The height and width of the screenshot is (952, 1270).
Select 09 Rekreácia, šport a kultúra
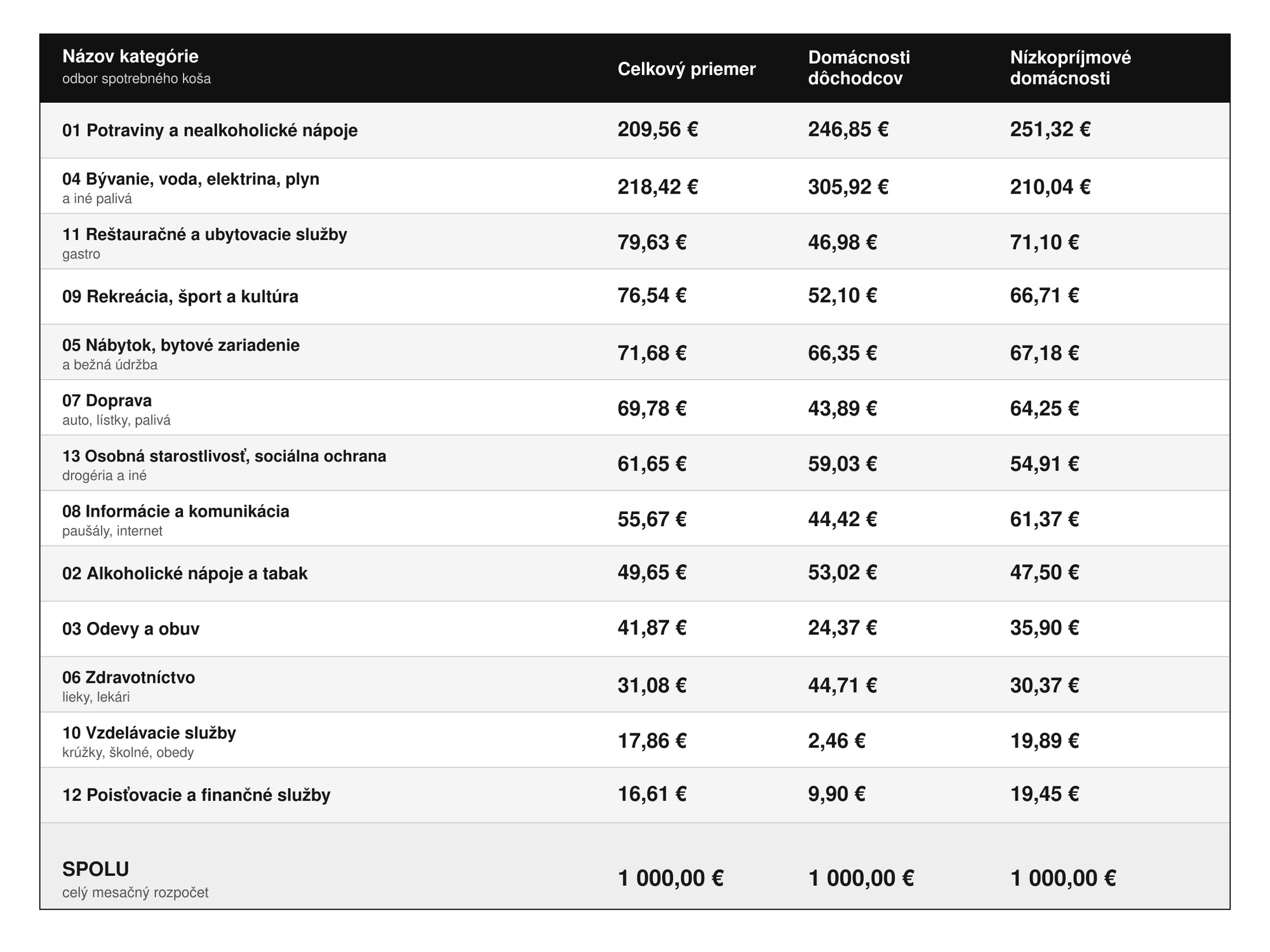pyautogui.click(x=180, y=296)
